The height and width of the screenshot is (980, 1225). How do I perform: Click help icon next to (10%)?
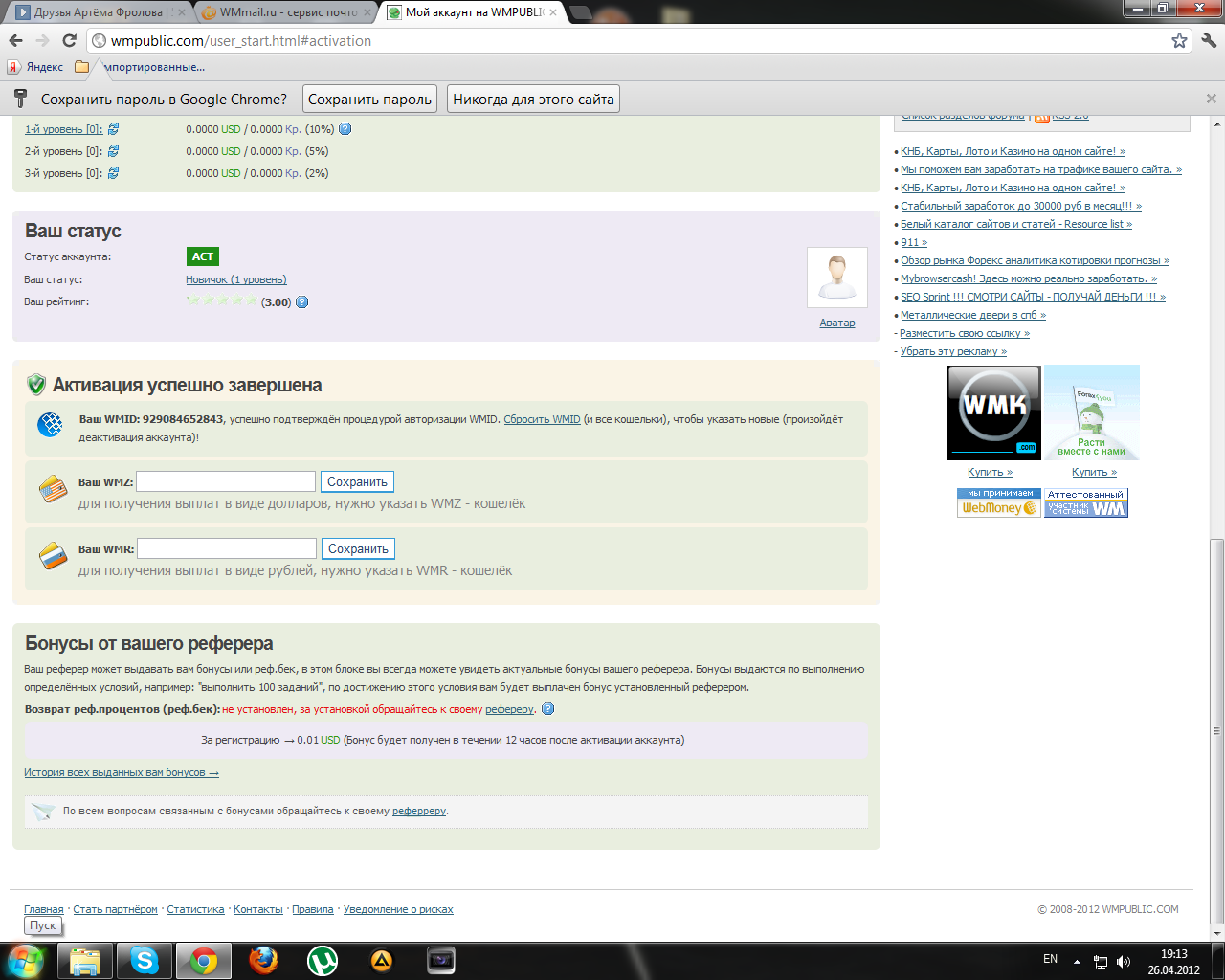tap(345, 128)
